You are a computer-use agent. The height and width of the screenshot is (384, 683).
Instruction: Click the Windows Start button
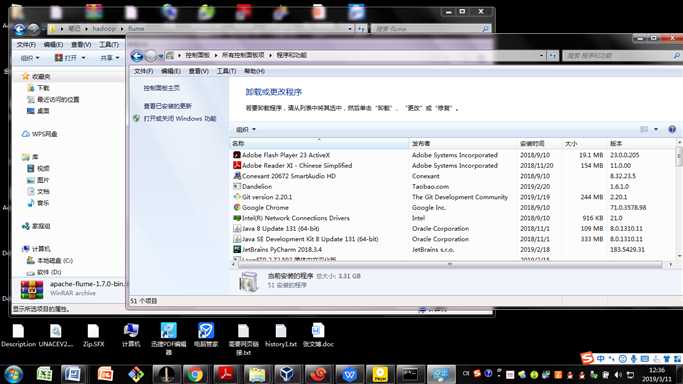click(x=13, y=374)
